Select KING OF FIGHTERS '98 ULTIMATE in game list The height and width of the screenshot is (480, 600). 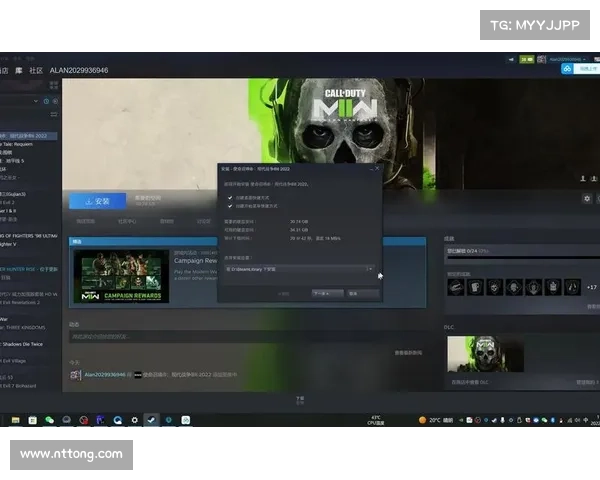point(29,236)
